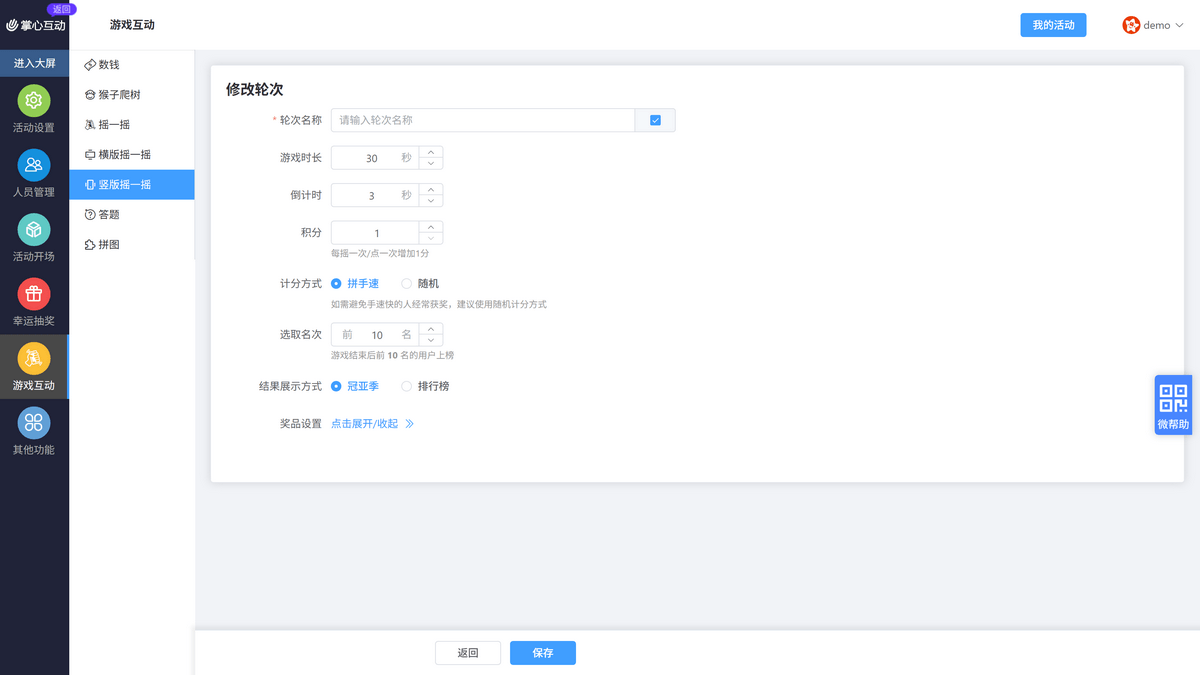Select 冠亚季 result display
The width and height of the screenshot is (1200, 675).
[x=355, y=386]
